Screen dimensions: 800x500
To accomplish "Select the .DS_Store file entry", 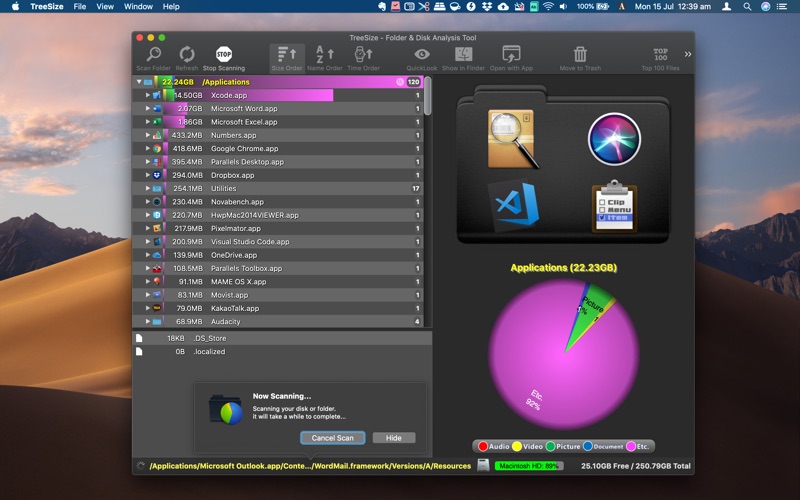I will coord(210,338).
